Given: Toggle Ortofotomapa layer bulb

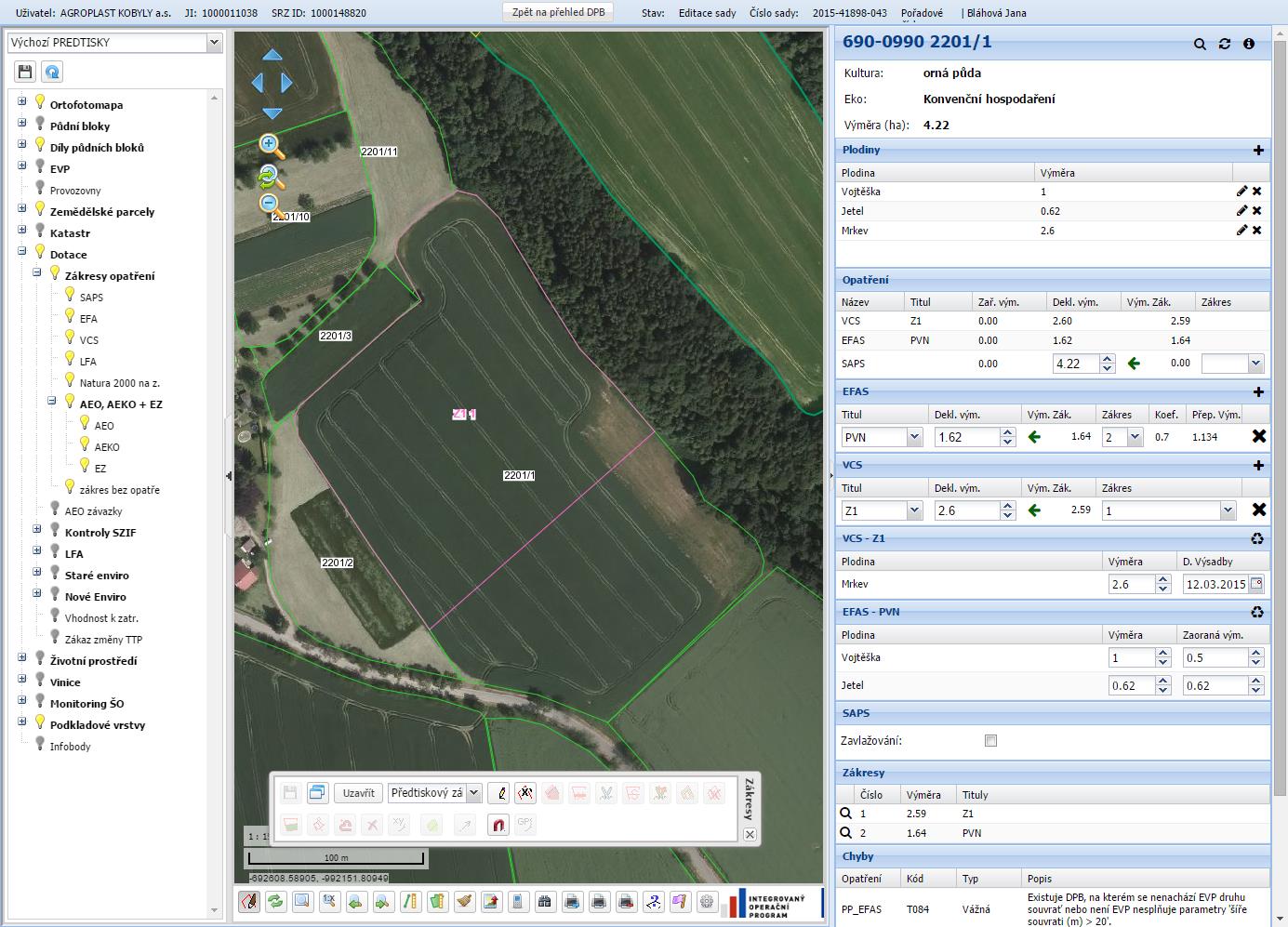Looking at the screenshot, I should (x=40, y=102).
